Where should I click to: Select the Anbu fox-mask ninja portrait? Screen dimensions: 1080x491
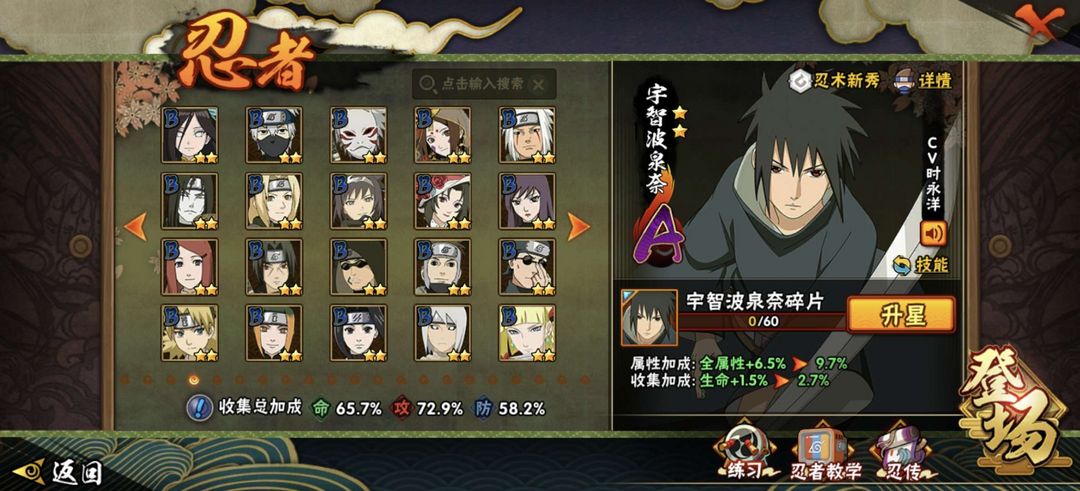[358, 134]
